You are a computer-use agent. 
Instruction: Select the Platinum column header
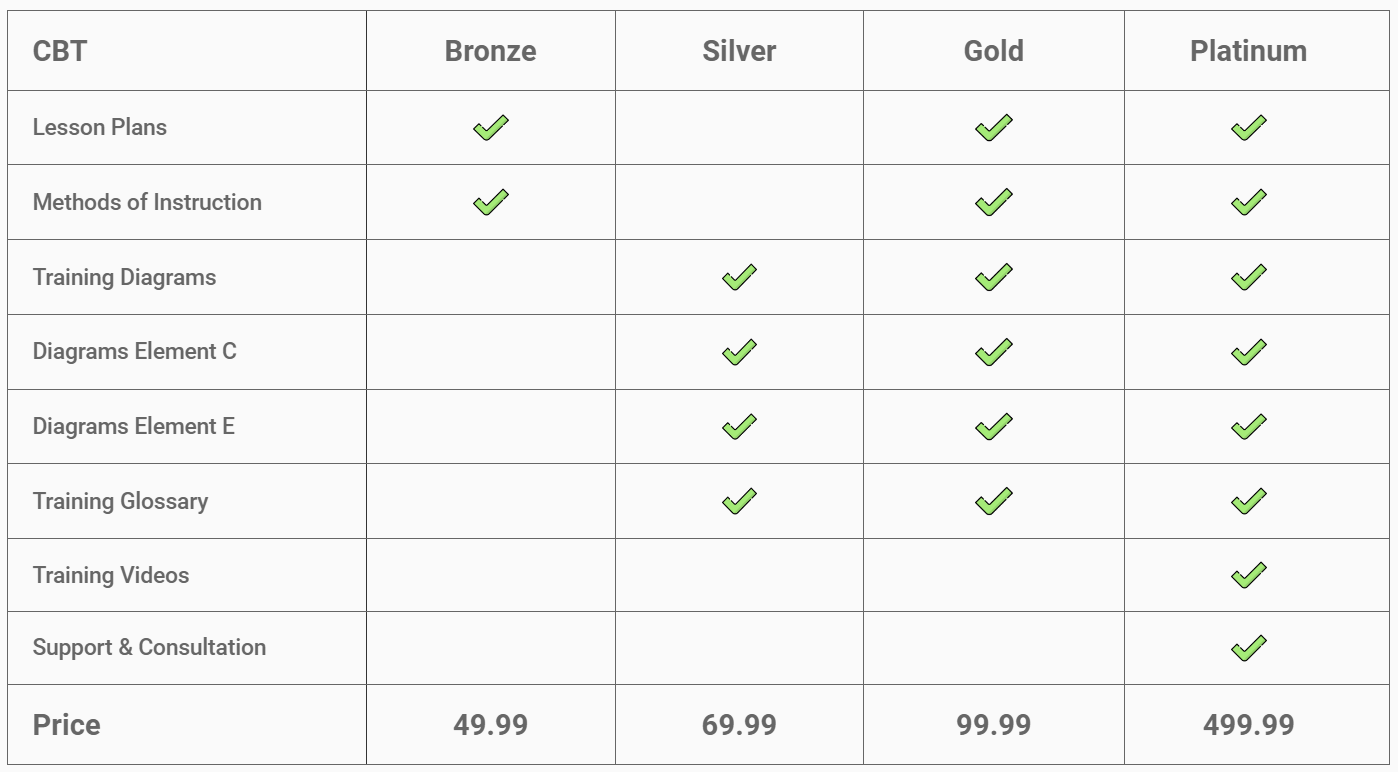click(1249, 51)
